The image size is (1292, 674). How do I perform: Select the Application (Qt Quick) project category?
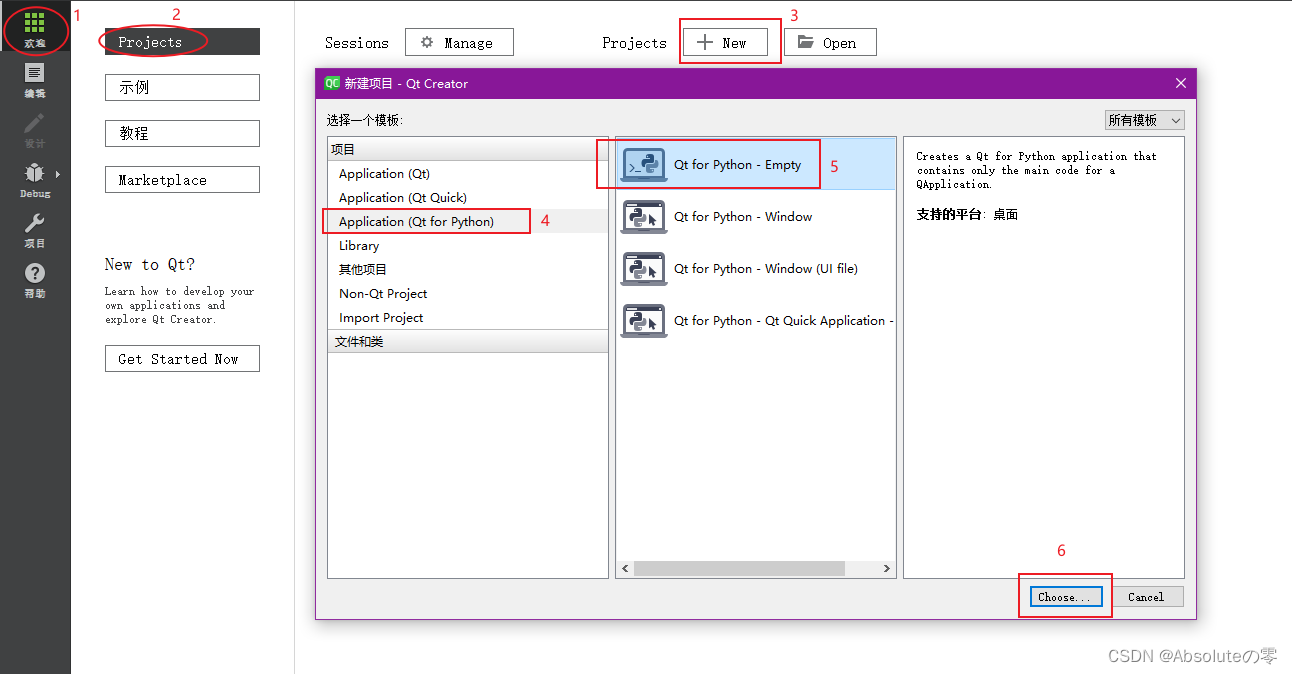400,197
